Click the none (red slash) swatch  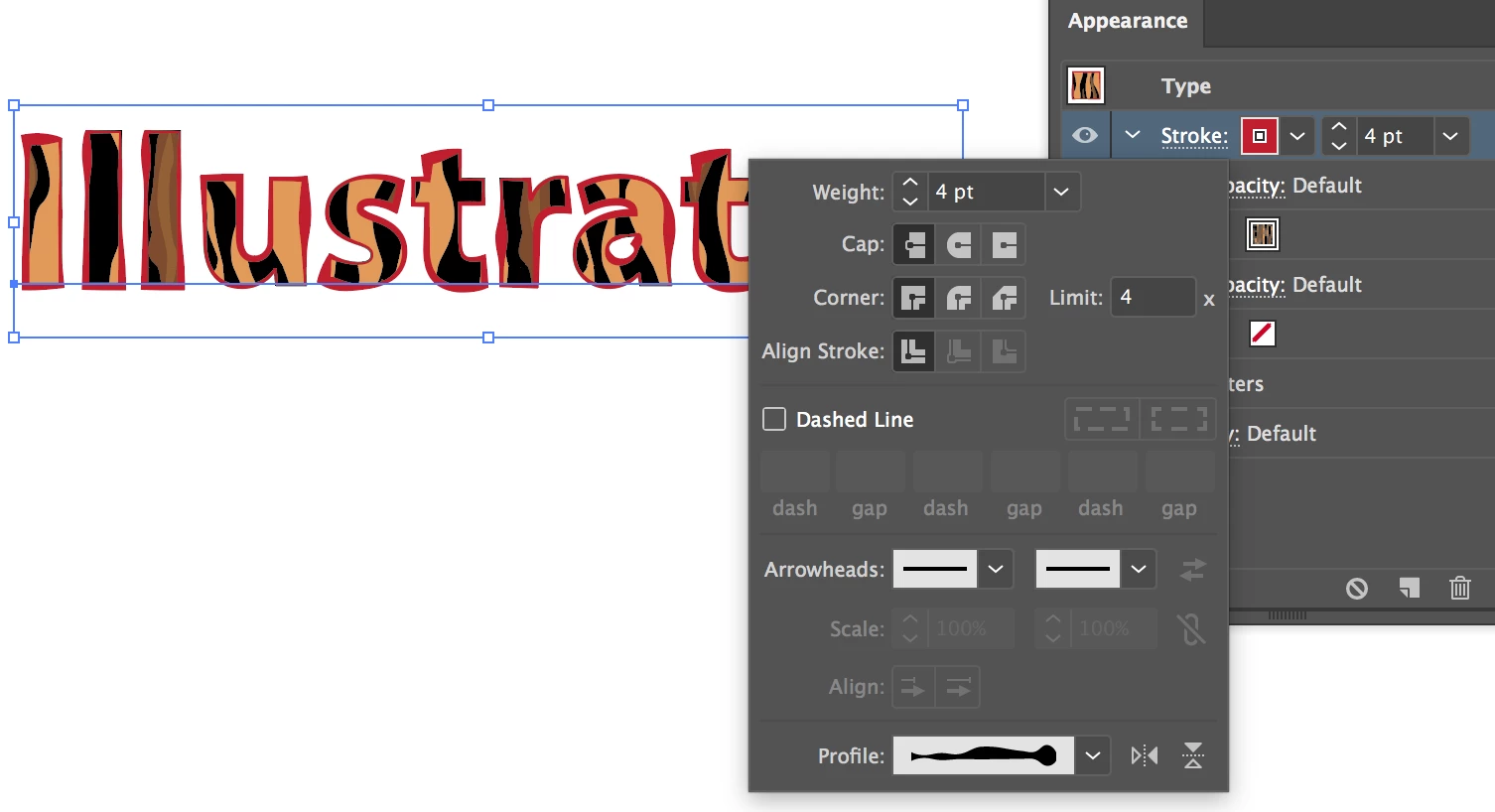(x=1262, y=334)
